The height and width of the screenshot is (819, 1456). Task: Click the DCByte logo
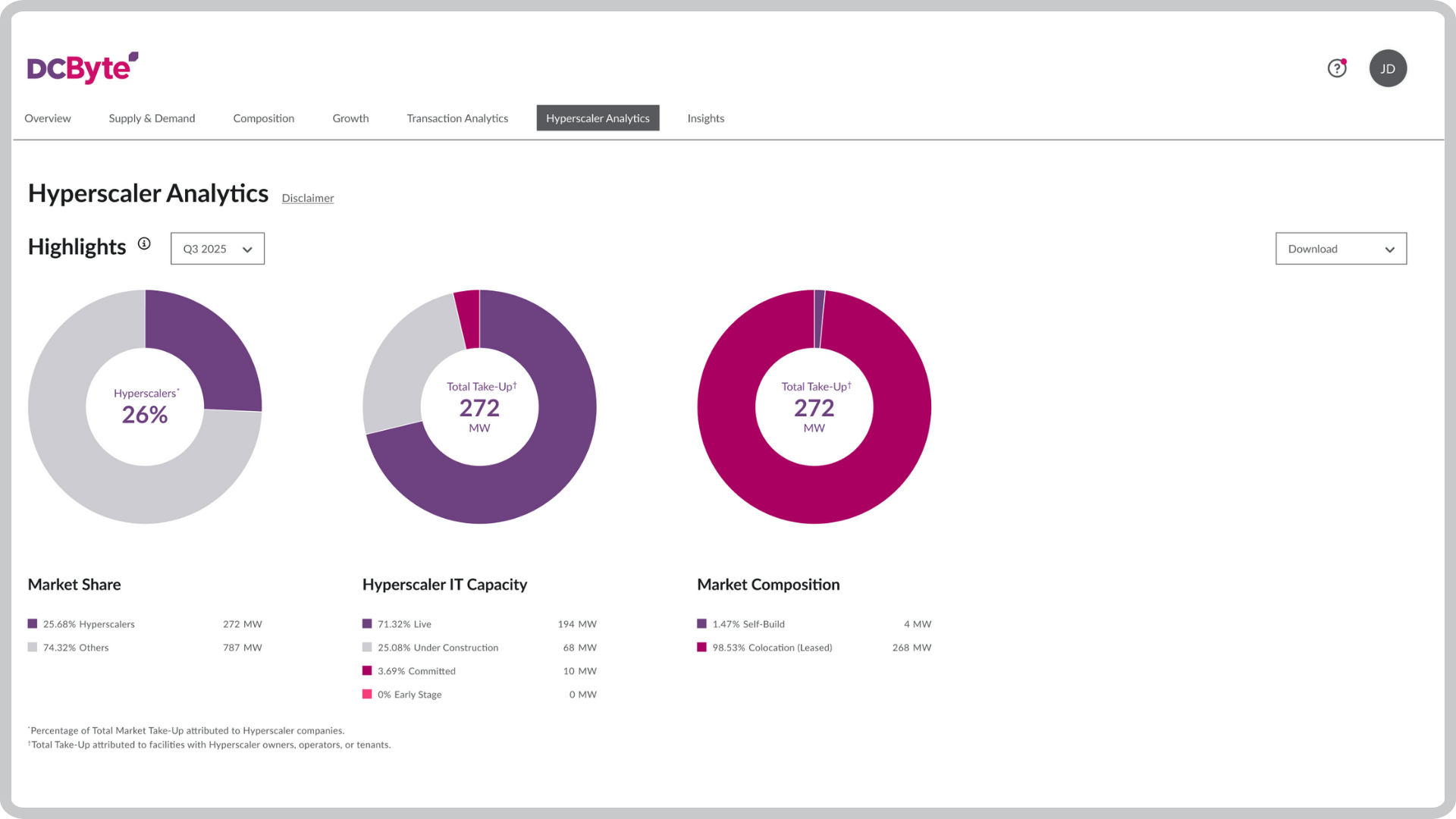(x=81, y=68)
